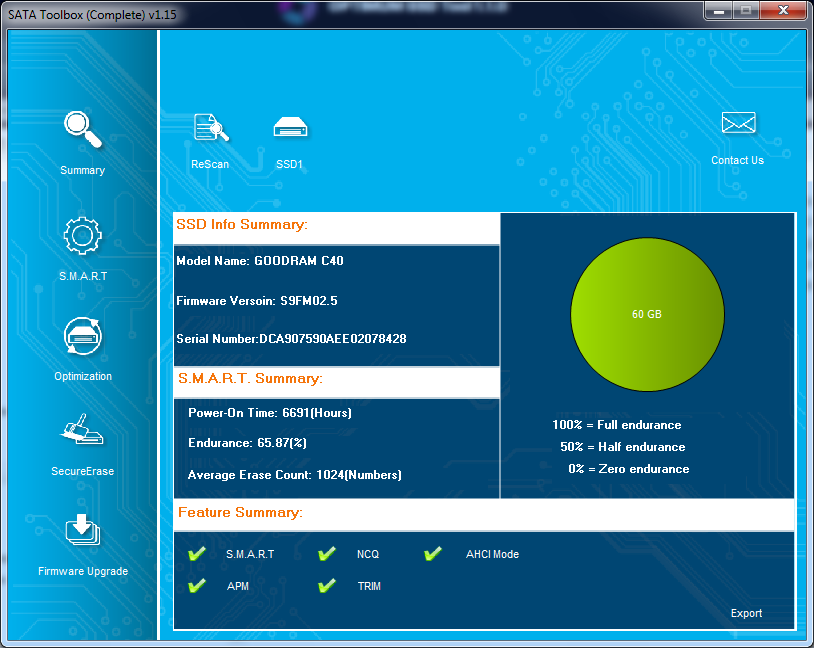The height and width of the screenshot is (648, 814).
Task: Click the TRIM feature label
Action: (369, 586)
